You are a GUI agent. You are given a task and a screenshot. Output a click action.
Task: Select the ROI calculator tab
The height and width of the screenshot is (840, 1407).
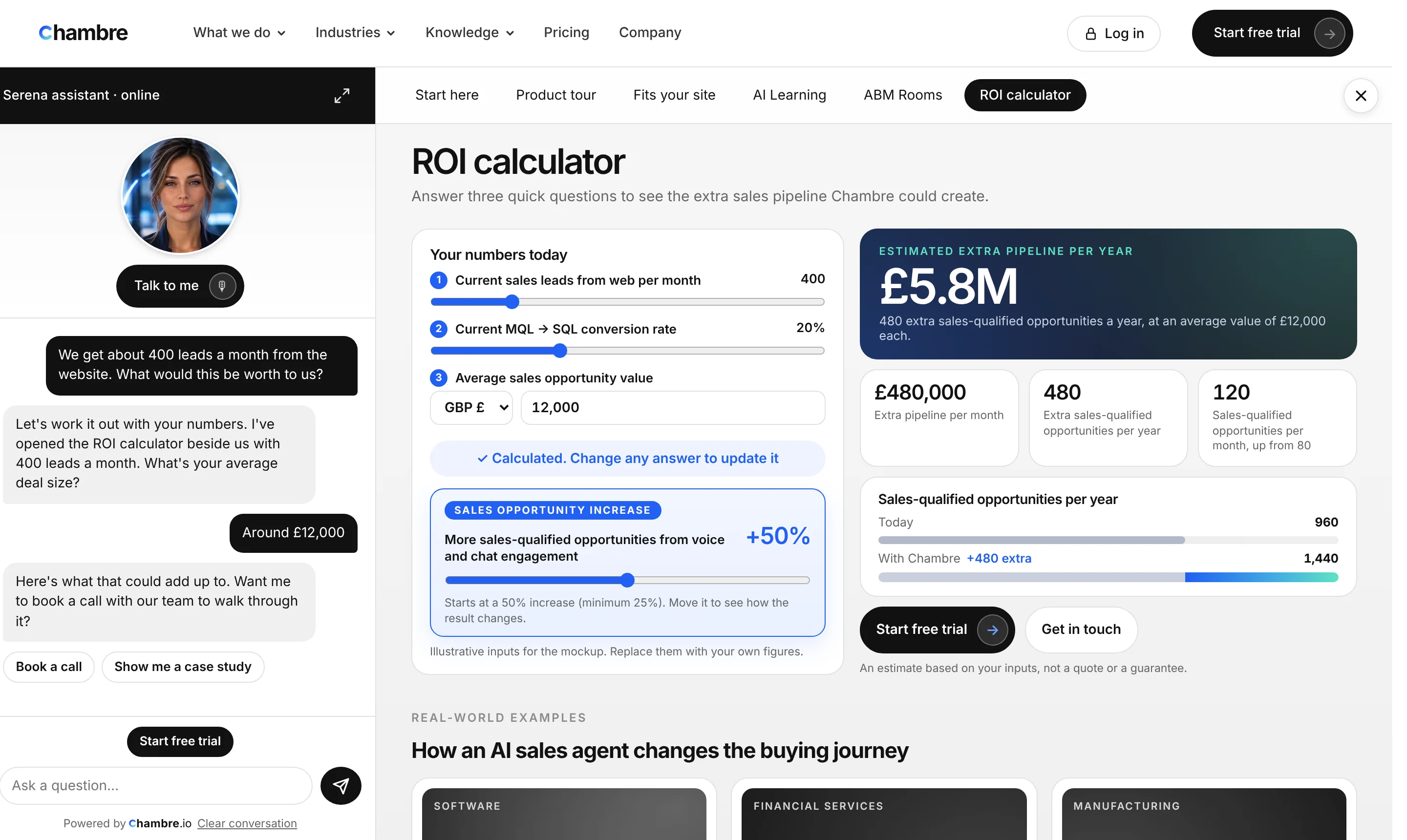[1025, 95]
